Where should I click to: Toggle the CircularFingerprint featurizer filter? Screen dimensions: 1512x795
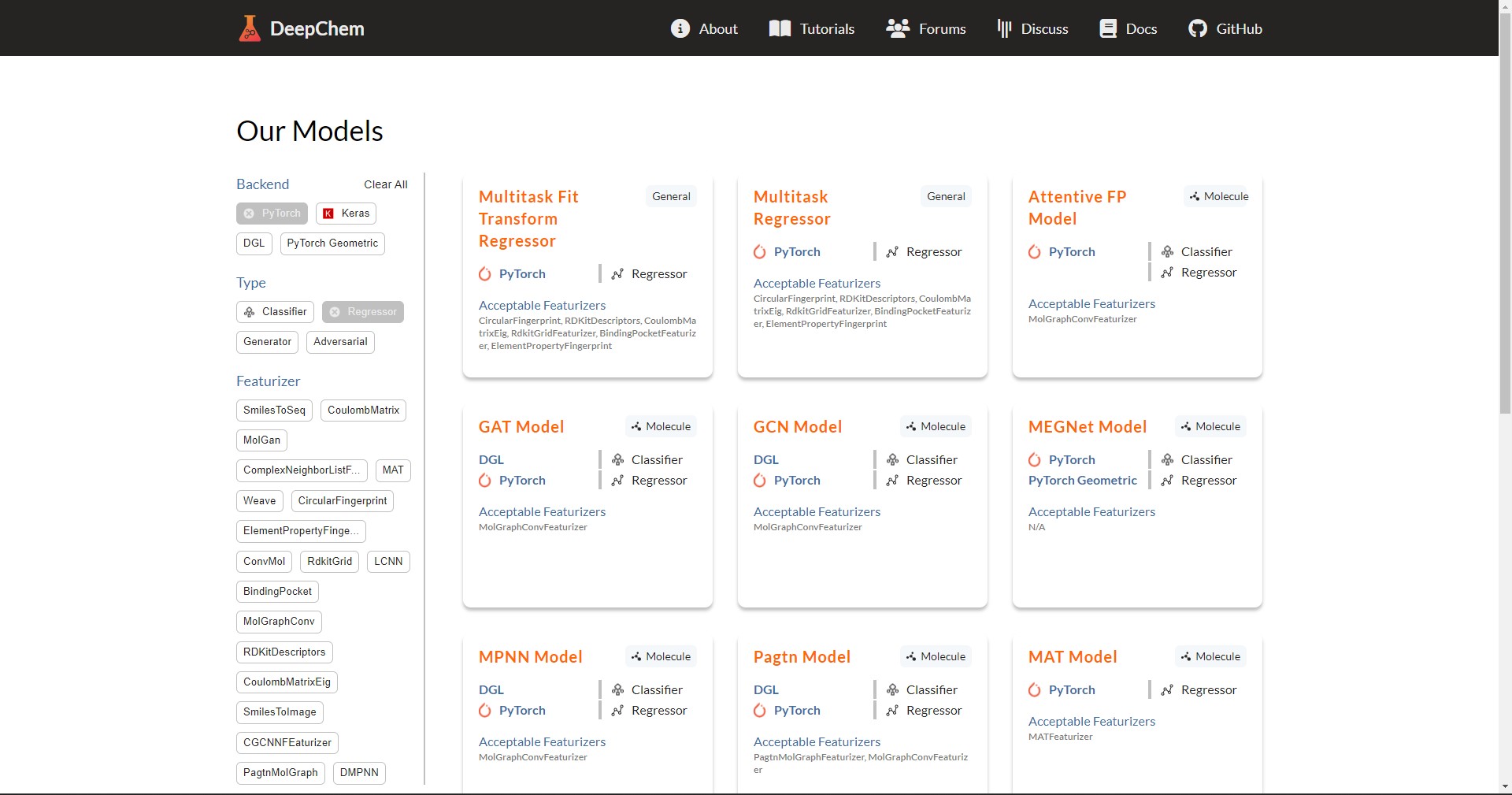click(x=343, y=501)
